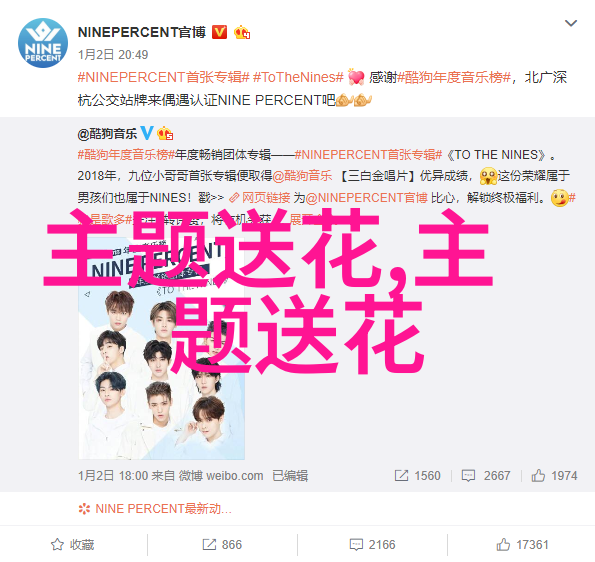Click the orange V verified badge

pos(219,32)
